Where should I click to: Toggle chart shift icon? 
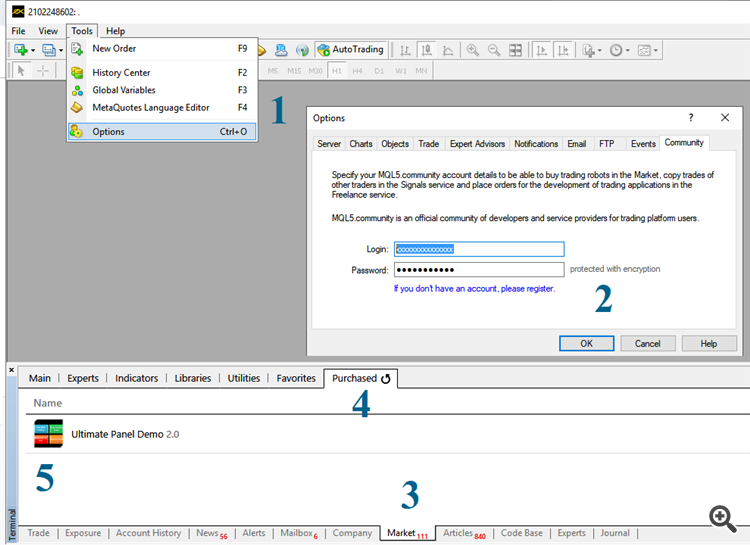tap(563, 50)
